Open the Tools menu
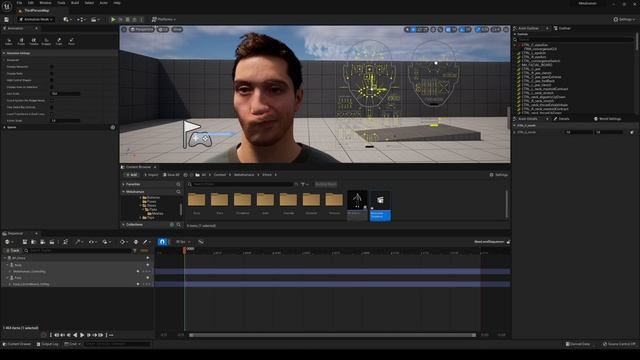This screenshot has width=640, height=360. [x=61, y=3]
